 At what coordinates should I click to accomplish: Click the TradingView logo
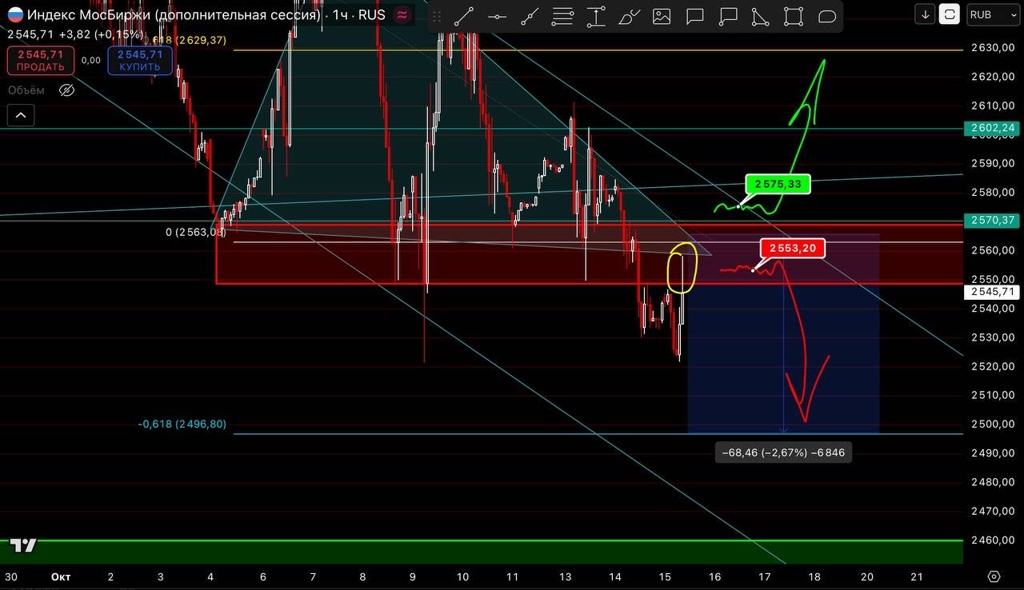coord(23,545)
